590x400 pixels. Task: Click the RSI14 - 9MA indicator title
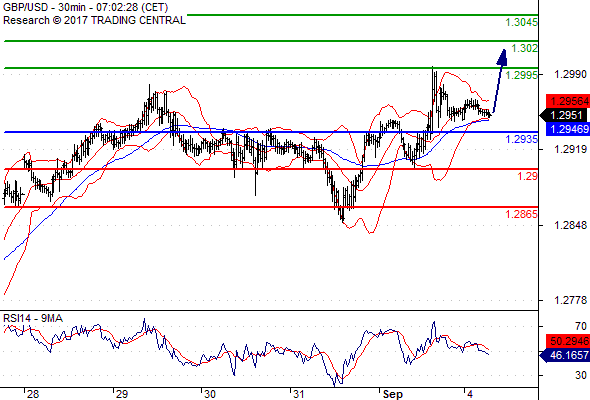[x=33, y=318]
